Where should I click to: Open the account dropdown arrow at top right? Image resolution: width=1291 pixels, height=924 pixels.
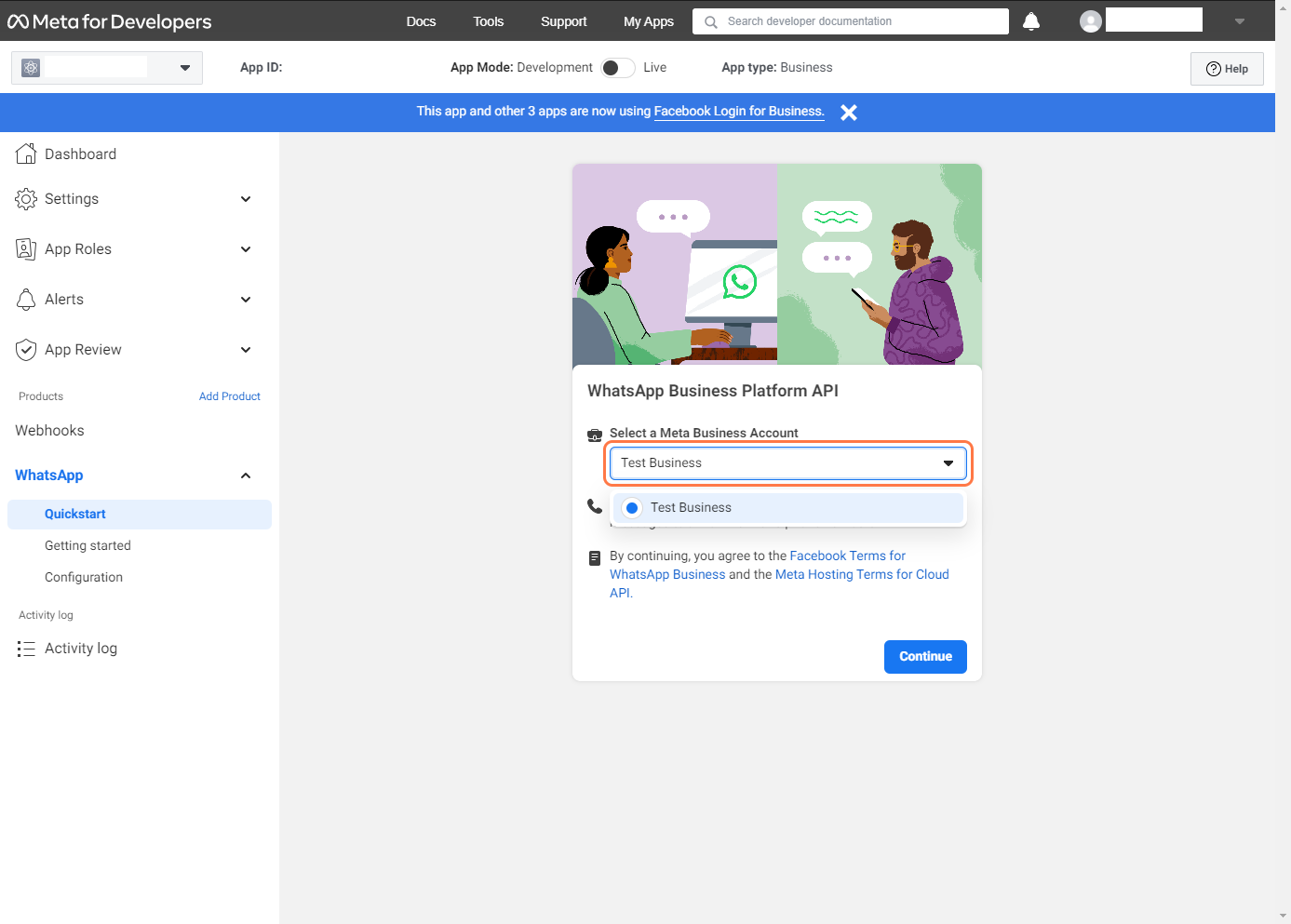click(1240, 21)
